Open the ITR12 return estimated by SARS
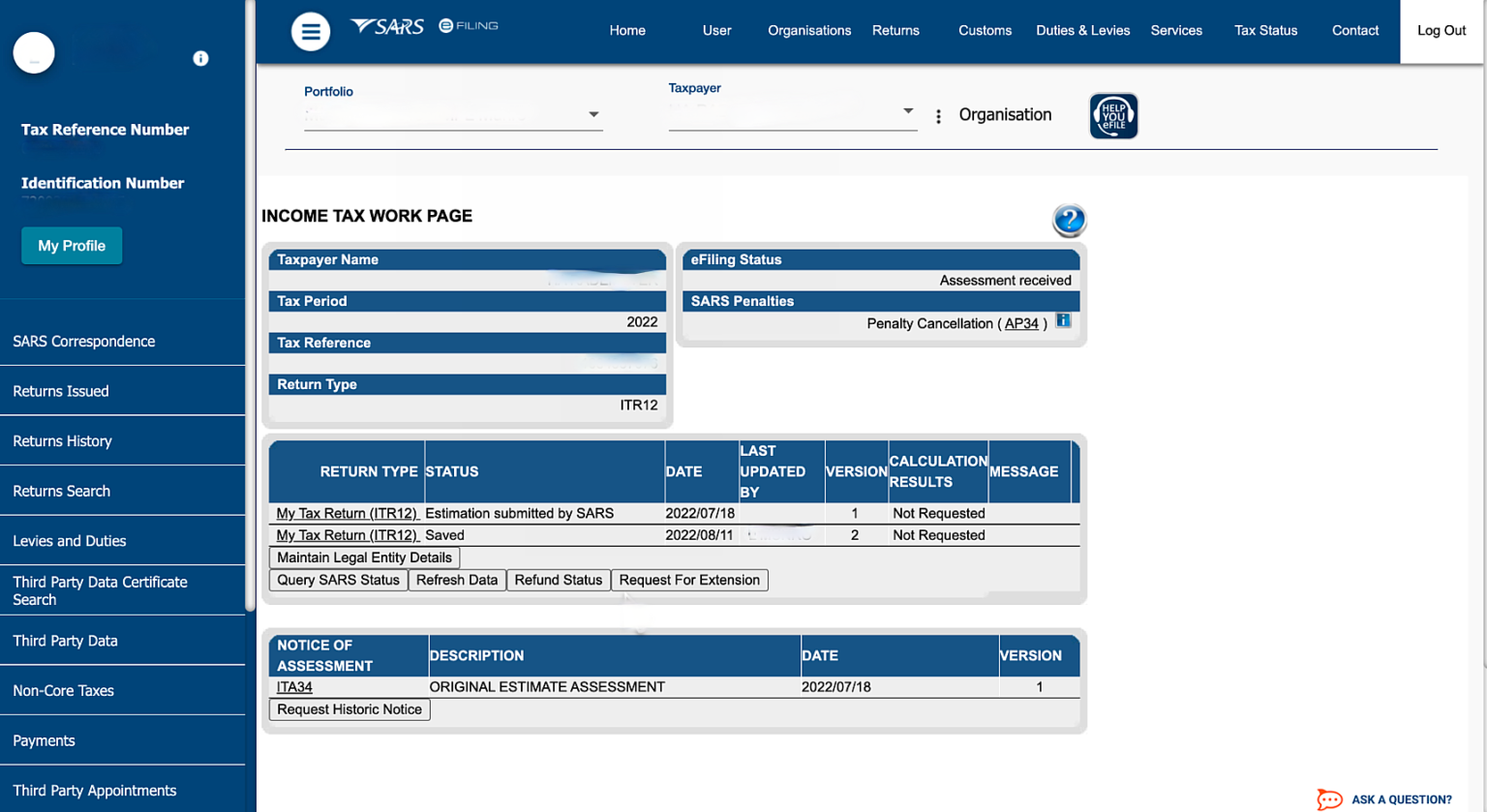The height and width of the screenshot is (812, 1487). point(348,513)
